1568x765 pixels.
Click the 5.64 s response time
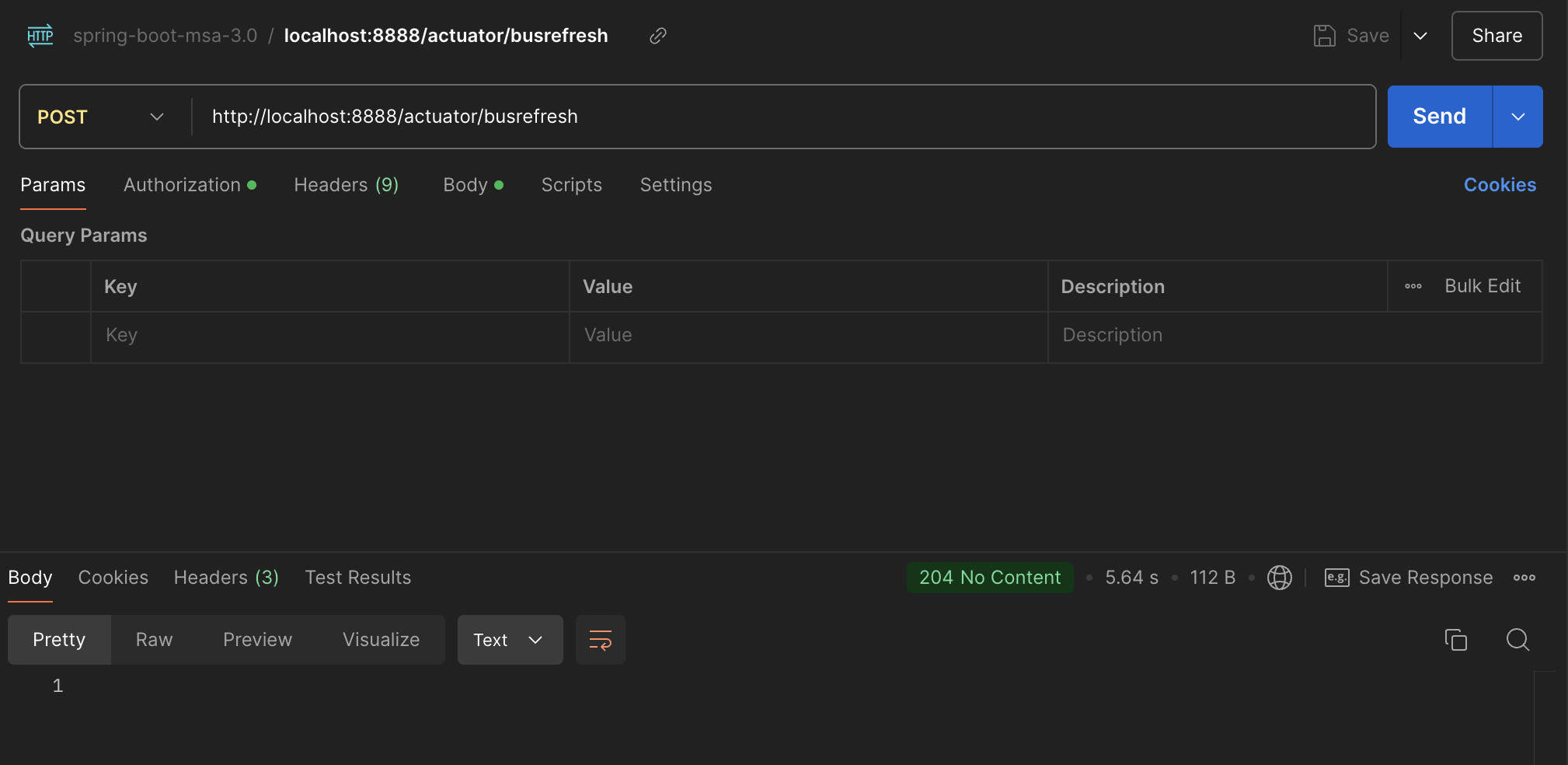[1131, 578]
